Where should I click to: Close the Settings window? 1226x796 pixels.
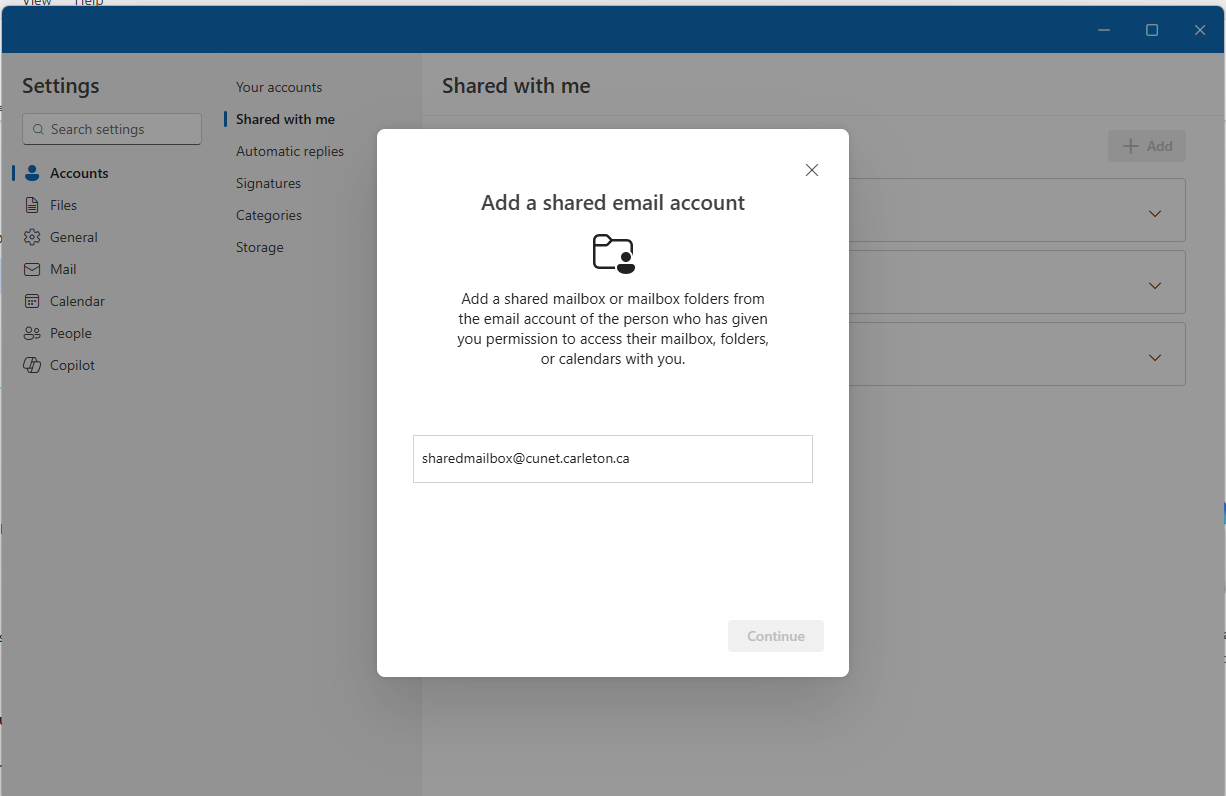coord(1200,30)
